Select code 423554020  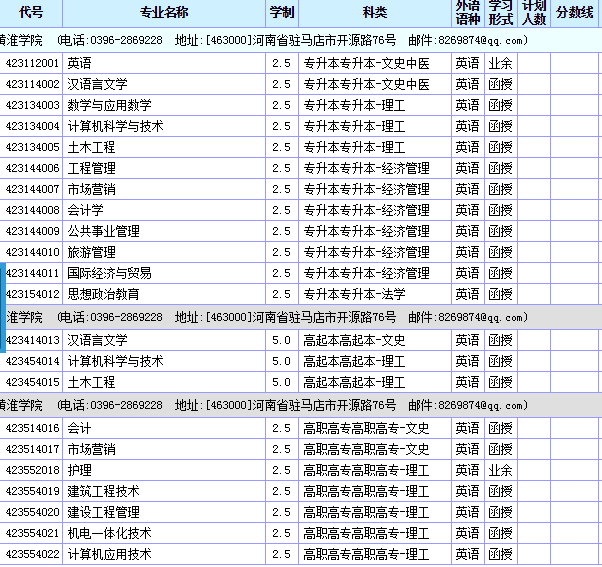pos(33,512)
